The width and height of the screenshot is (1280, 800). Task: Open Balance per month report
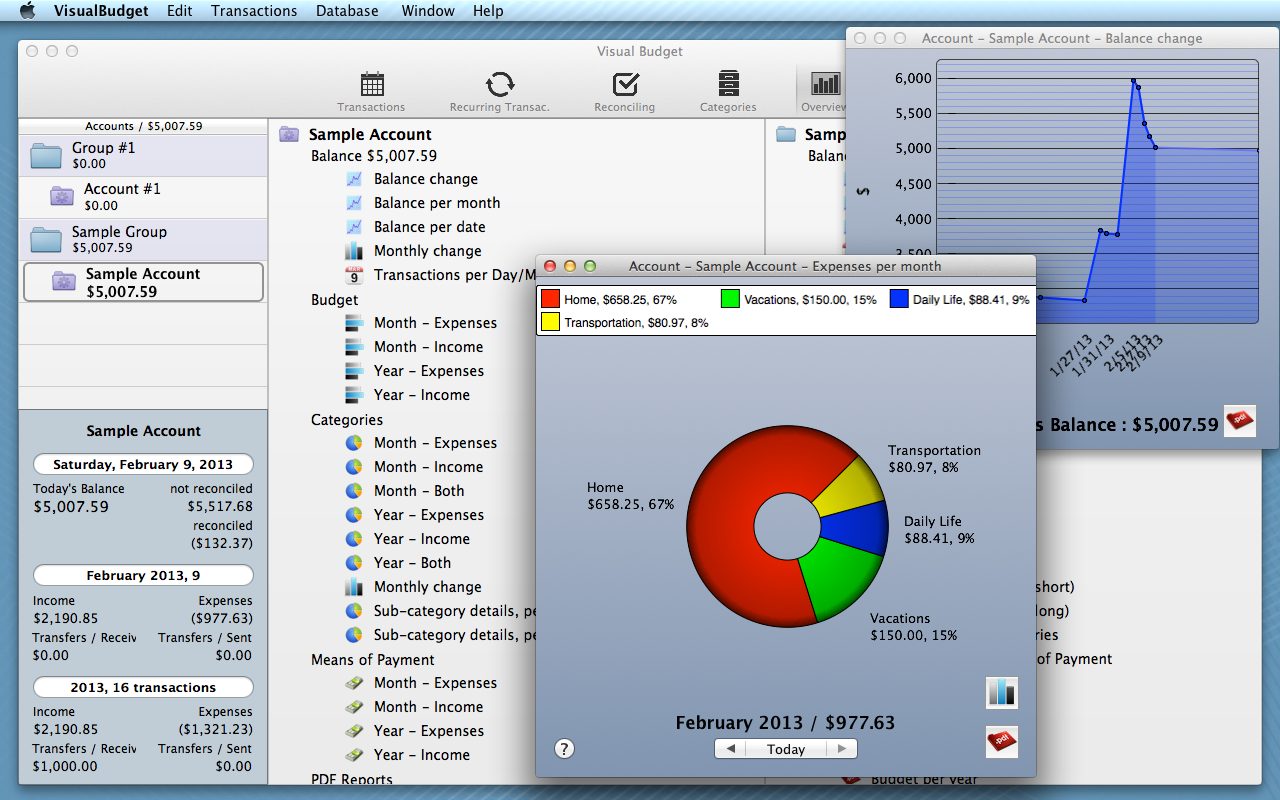click(437, 203)
